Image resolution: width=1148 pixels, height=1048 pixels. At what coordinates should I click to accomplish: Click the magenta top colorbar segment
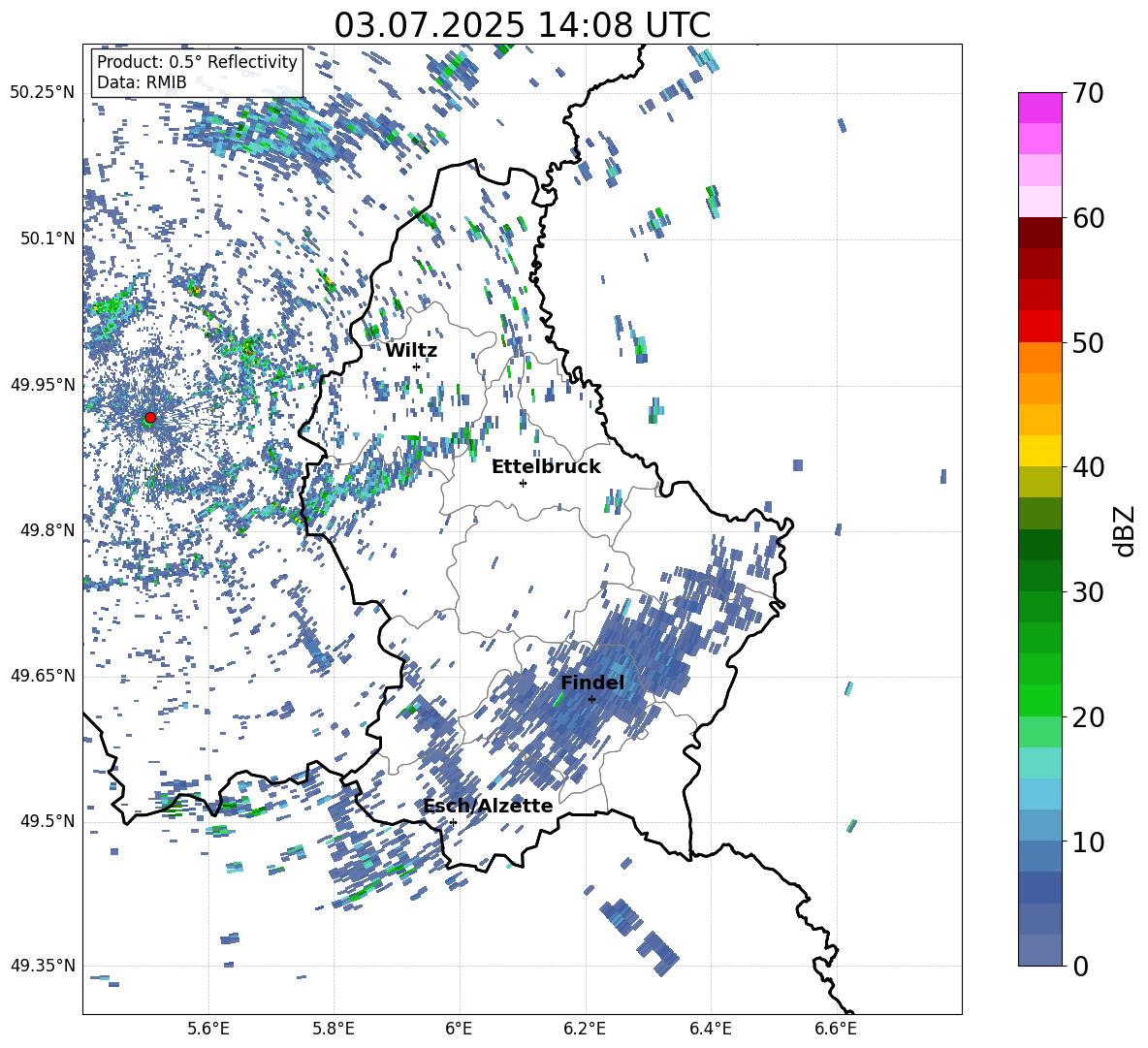(1040, 108)
